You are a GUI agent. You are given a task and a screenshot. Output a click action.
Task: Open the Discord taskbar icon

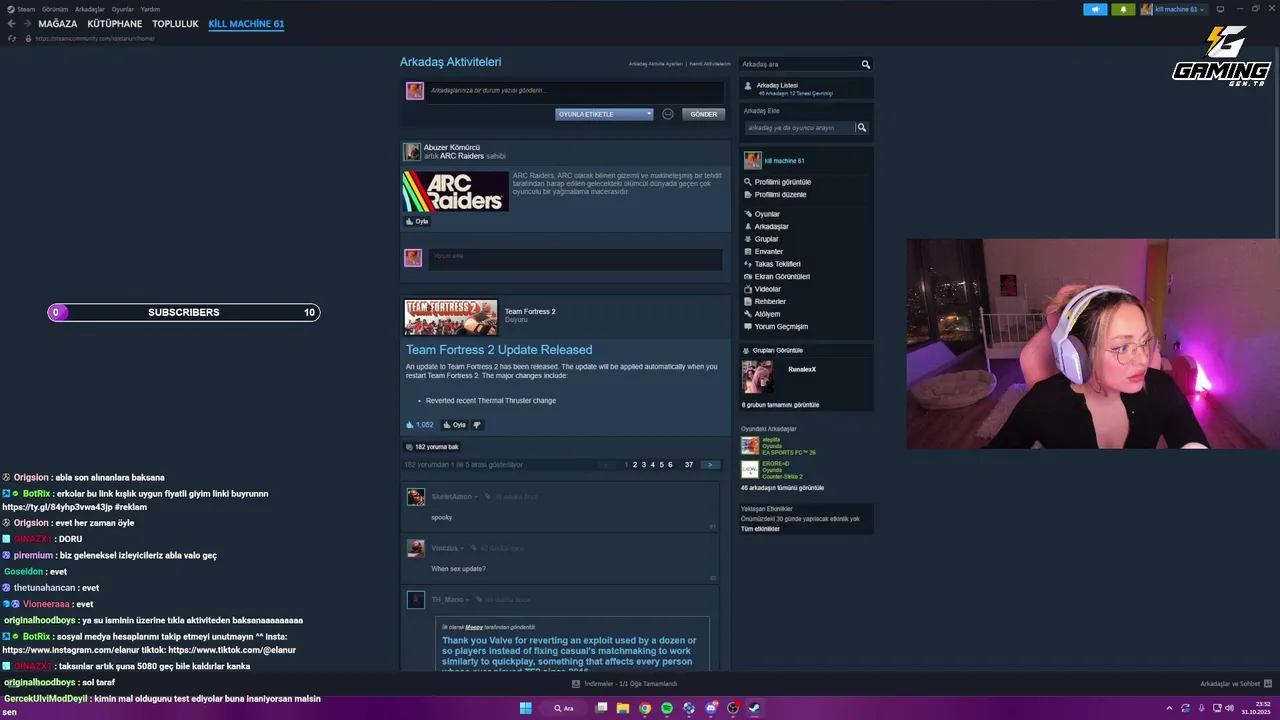(711, 708)
